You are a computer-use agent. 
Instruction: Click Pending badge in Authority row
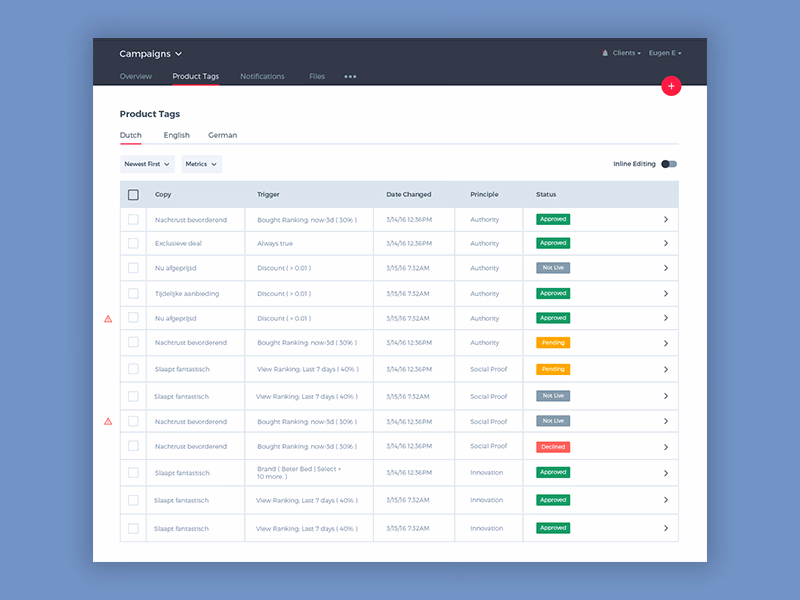tap(553, 343)
